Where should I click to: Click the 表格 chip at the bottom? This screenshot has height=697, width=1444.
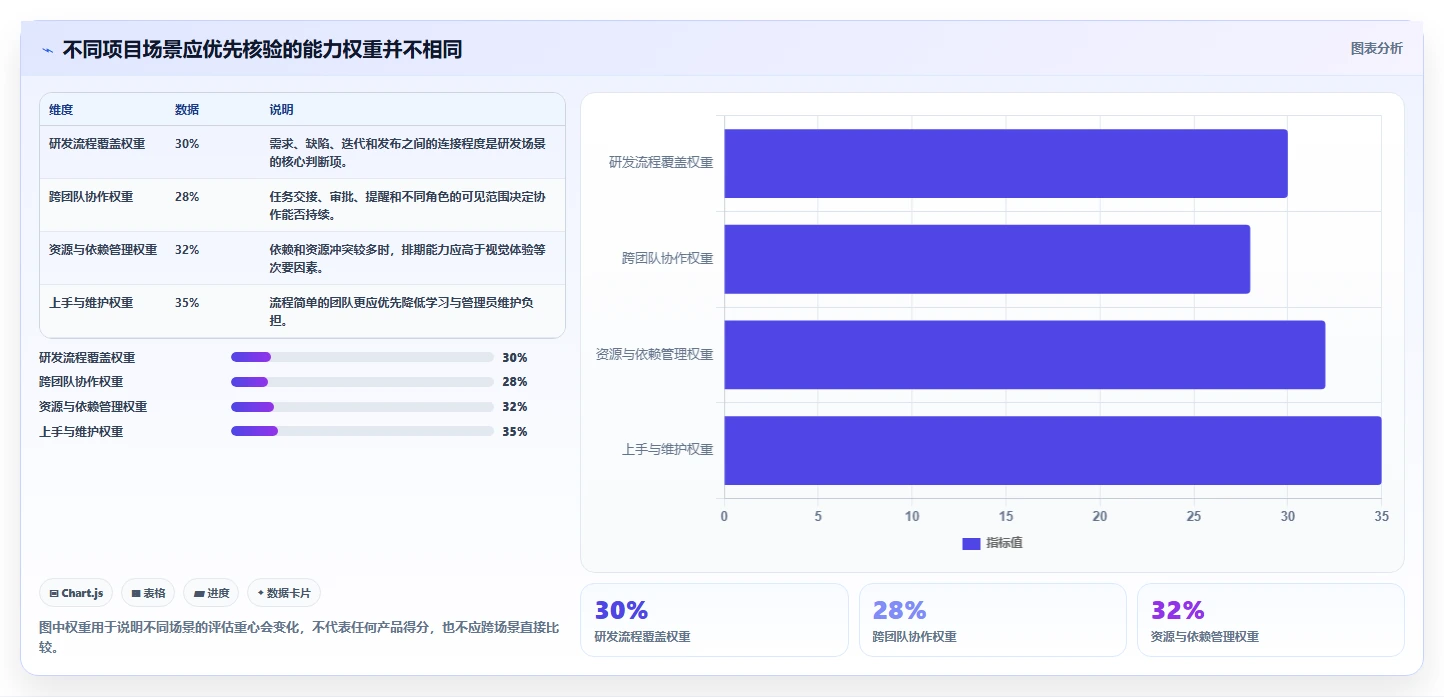pos(148,593)
